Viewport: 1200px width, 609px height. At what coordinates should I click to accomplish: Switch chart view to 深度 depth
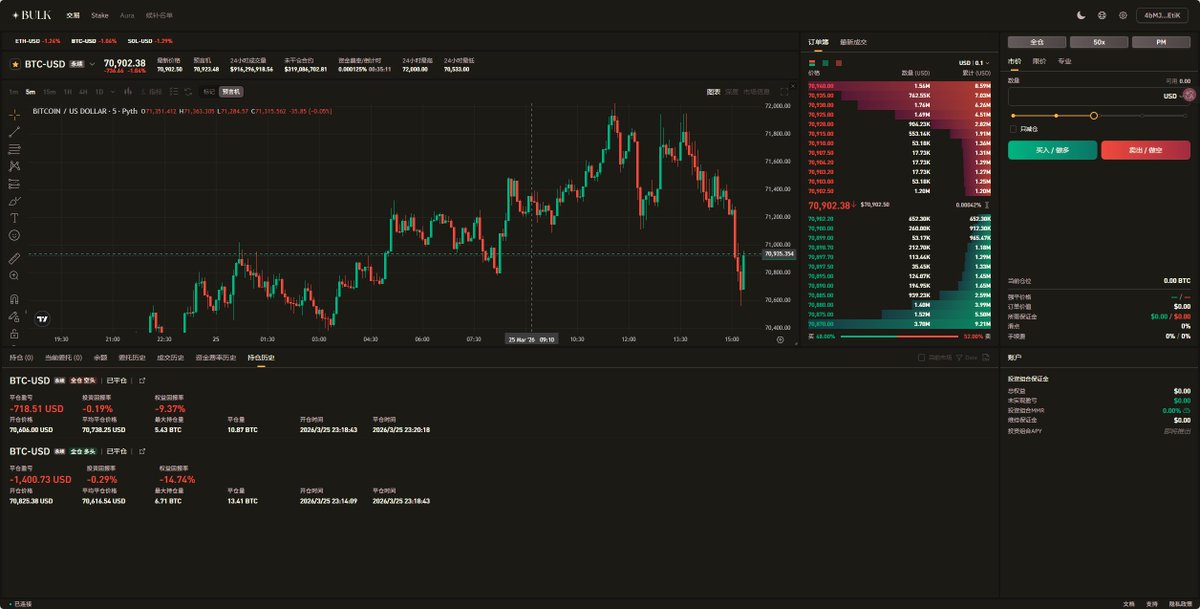click(x=732, y=91)
